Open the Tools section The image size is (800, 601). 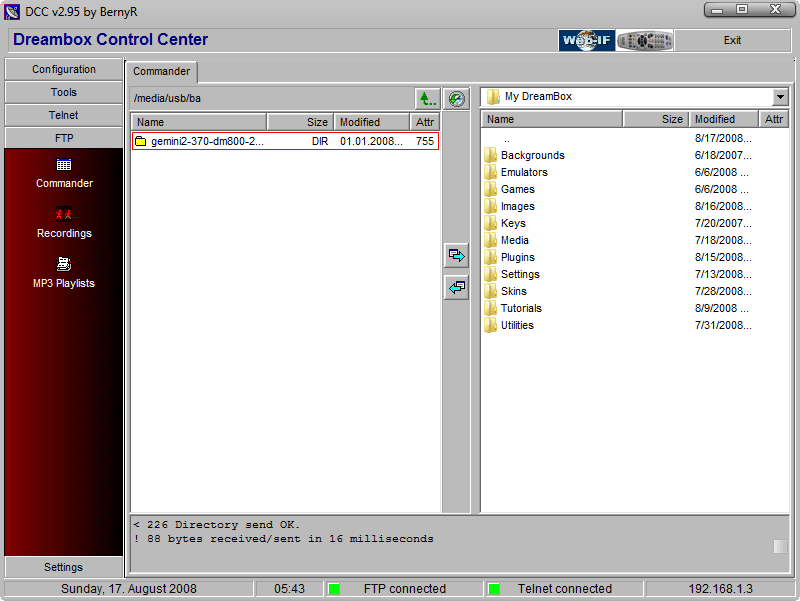click(x=64, y=92)
